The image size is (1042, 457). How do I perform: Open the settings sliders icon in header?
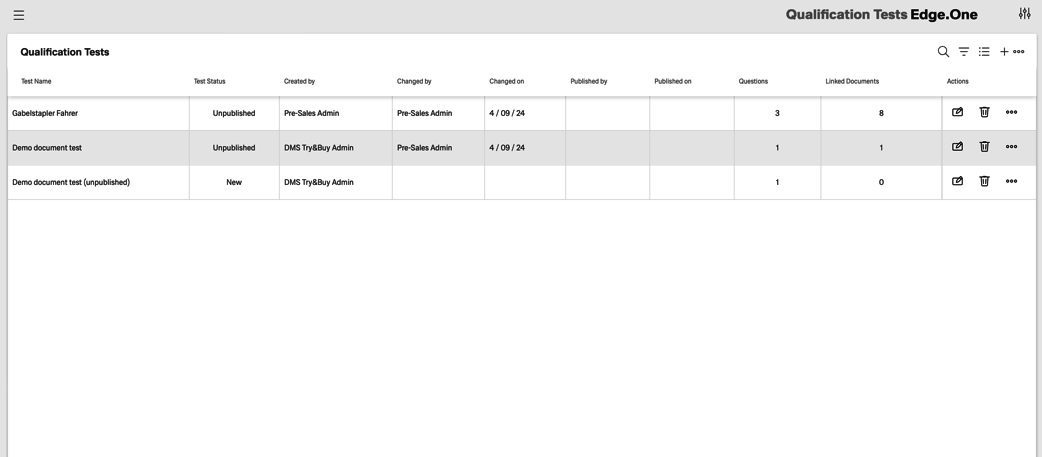pyautogui.click(x=1024, y=14)
